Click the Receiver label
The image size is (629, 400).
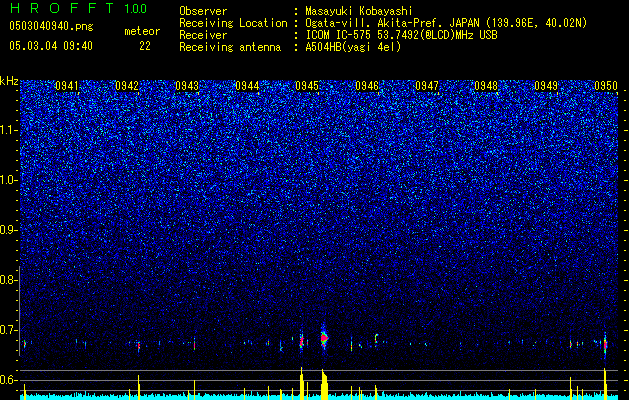tap(203, 35)
